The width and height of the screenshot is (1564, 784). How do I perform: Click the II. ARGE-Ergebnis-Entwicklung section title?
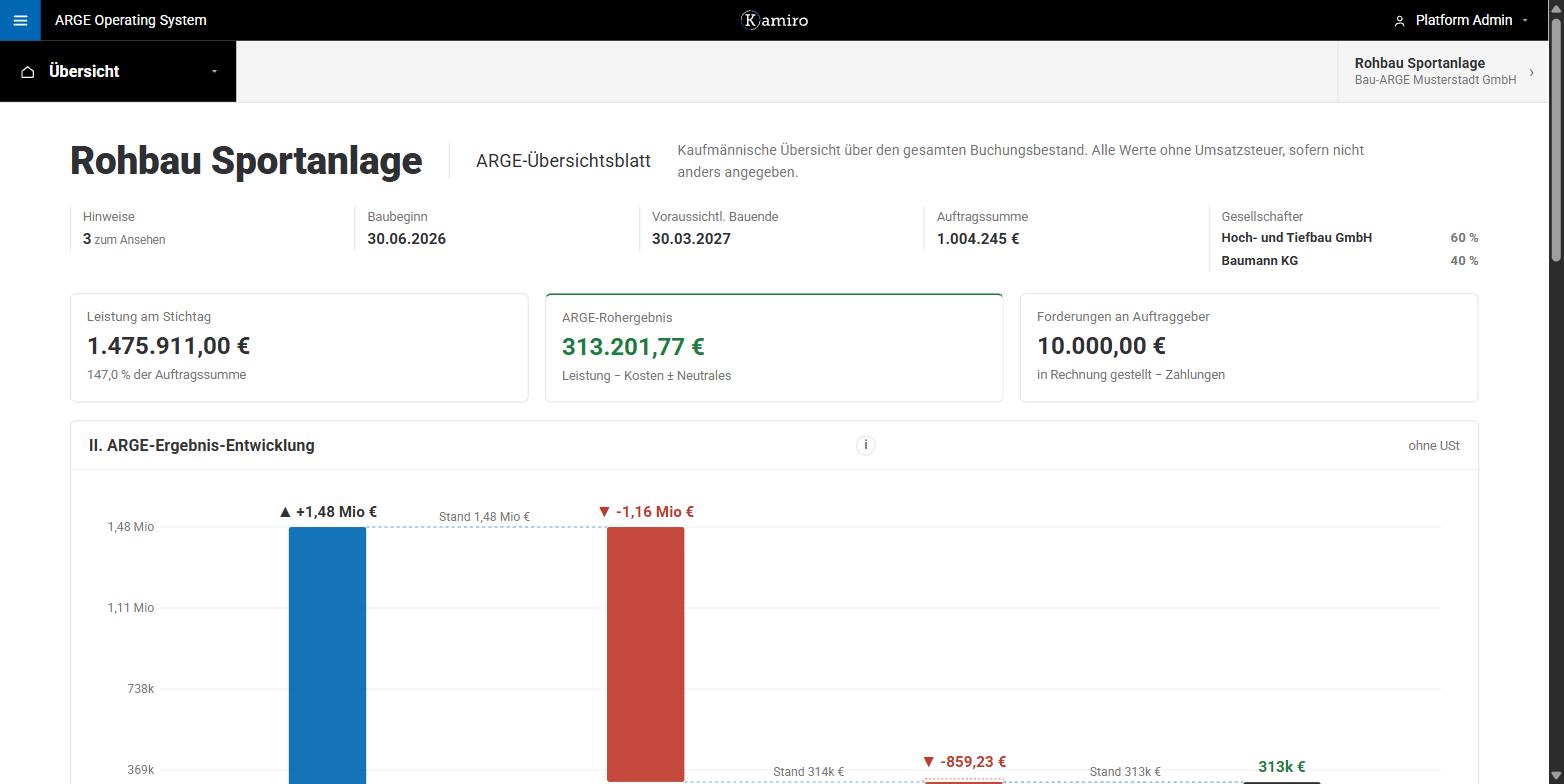(x=201, y=446)
